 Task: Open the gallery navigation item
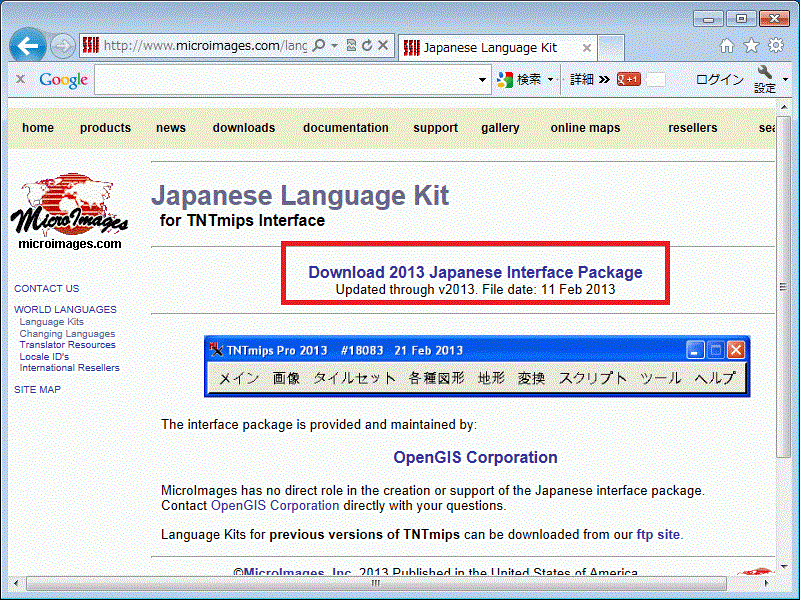click(501, 128)
